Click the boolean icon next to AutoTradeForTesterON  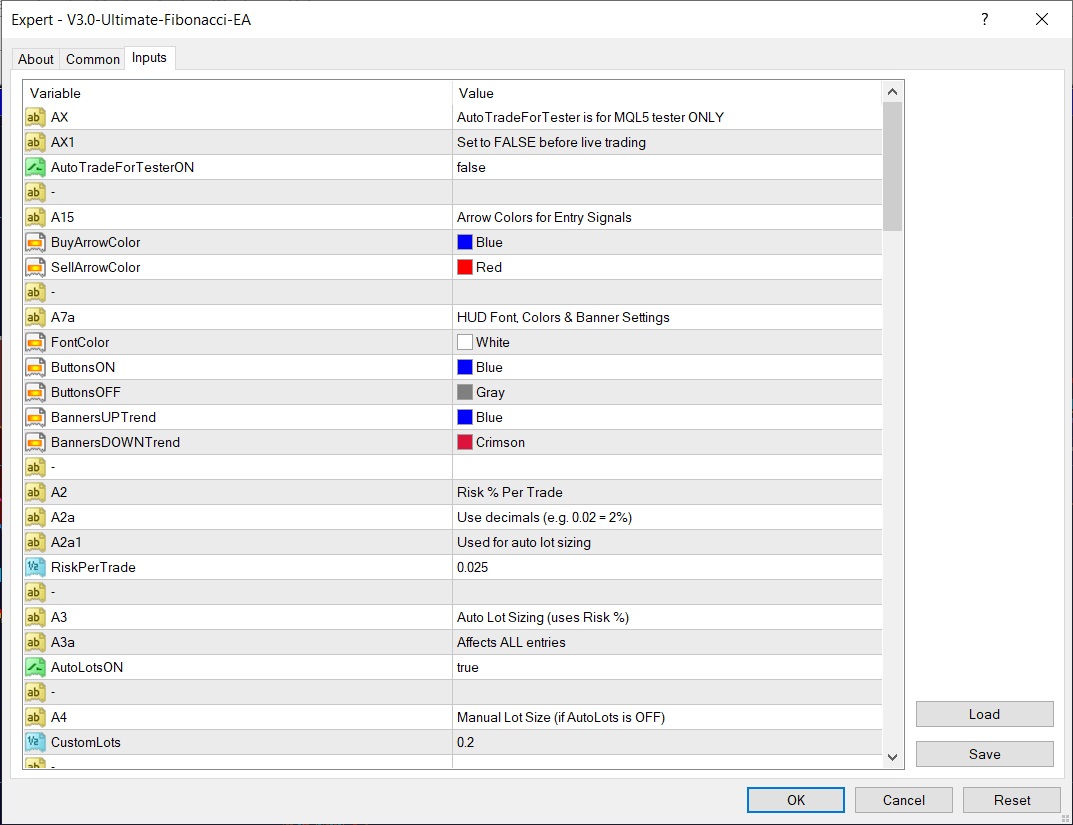coord(35,167)
